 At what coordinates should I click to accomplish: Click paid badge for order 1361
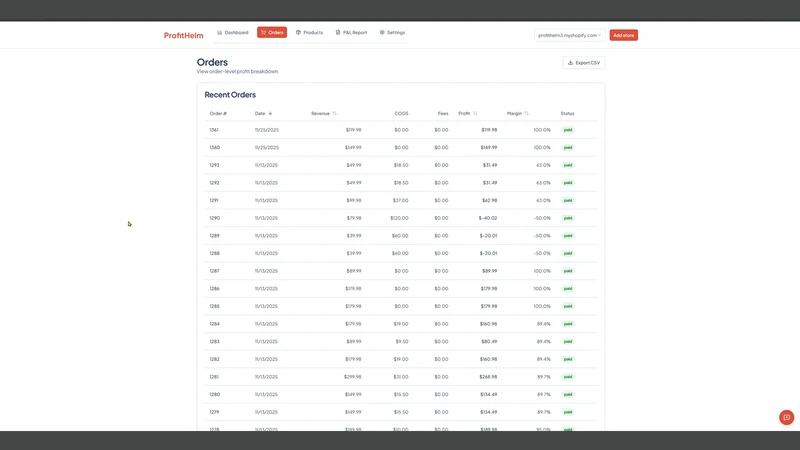568,130
